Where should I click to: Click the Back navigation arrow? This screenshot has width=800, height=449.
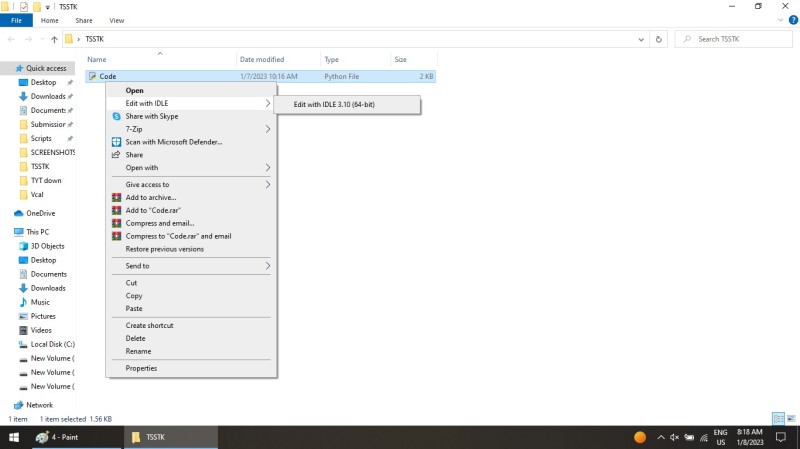pos(11,39)
